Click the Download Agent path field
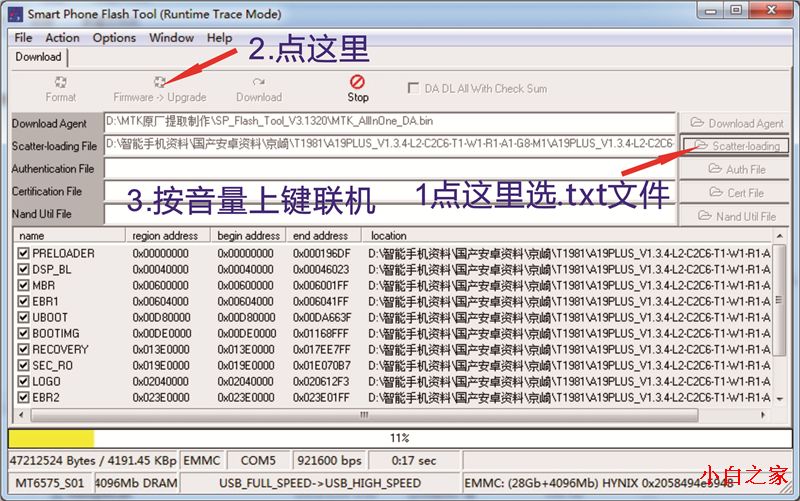 [x=390, y=122]
